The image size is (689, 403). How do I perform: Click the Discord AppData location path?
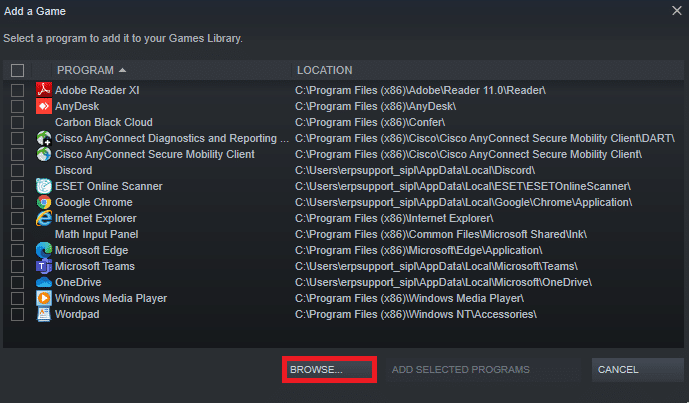pyautogui.click(x=415, y=171)
